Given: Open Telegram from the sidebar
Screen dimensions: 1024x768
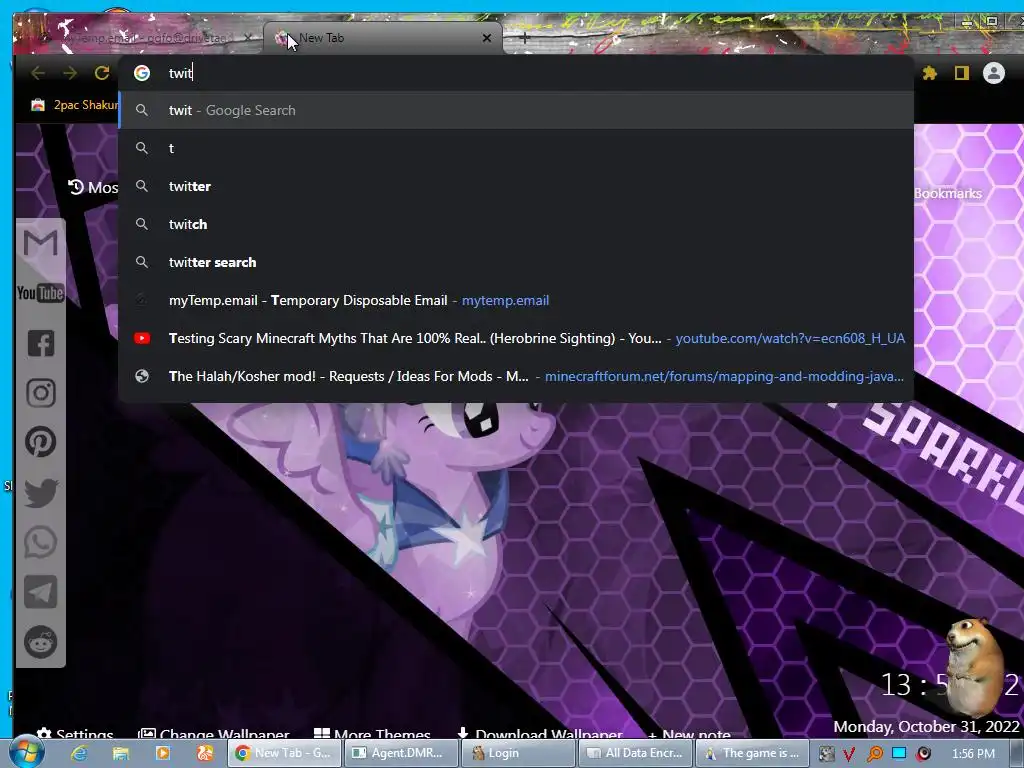Looking at the screenshot, I should [40, 592].
